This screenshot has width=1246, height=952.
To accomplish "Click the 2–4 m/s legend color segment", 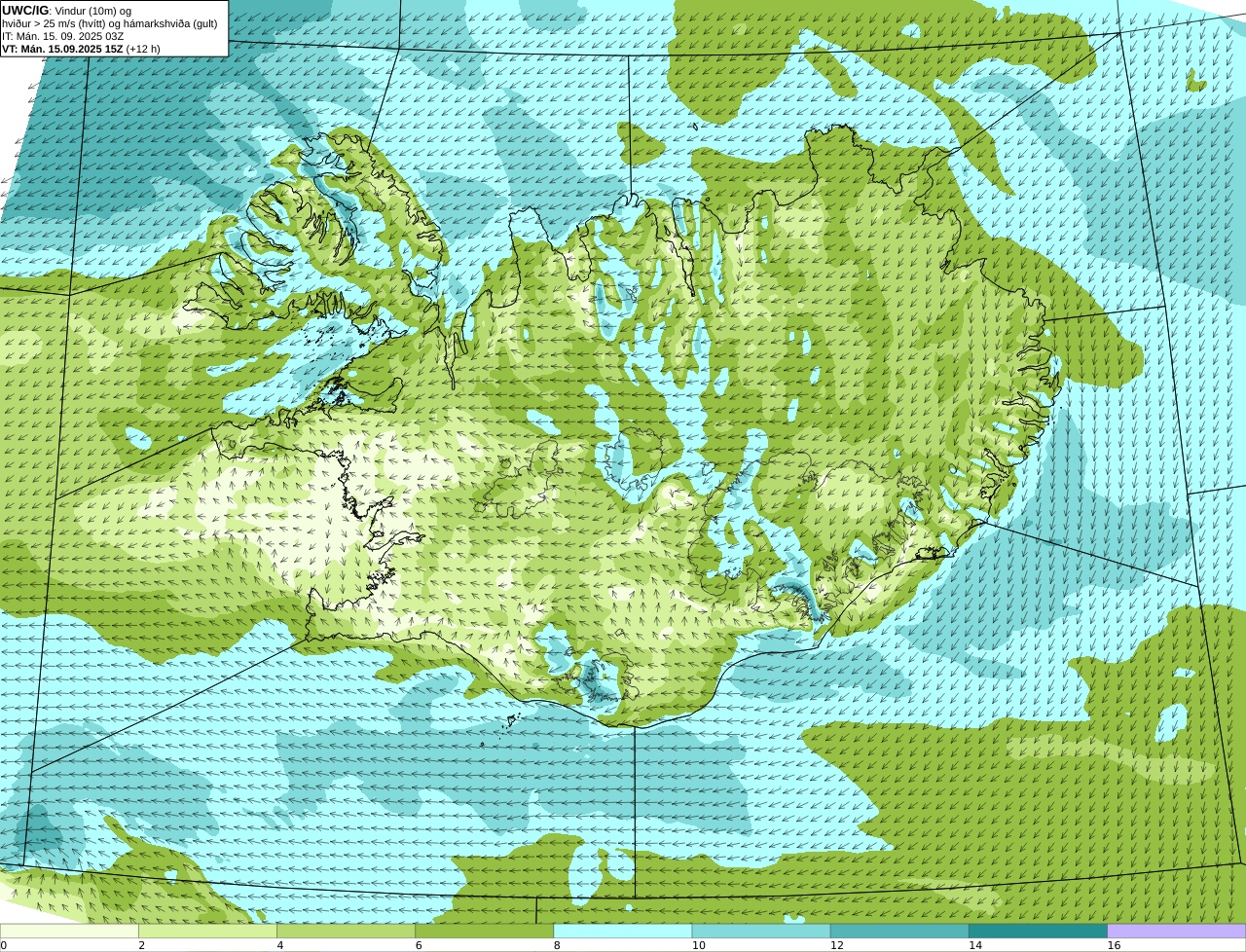I will click(207, 931).
